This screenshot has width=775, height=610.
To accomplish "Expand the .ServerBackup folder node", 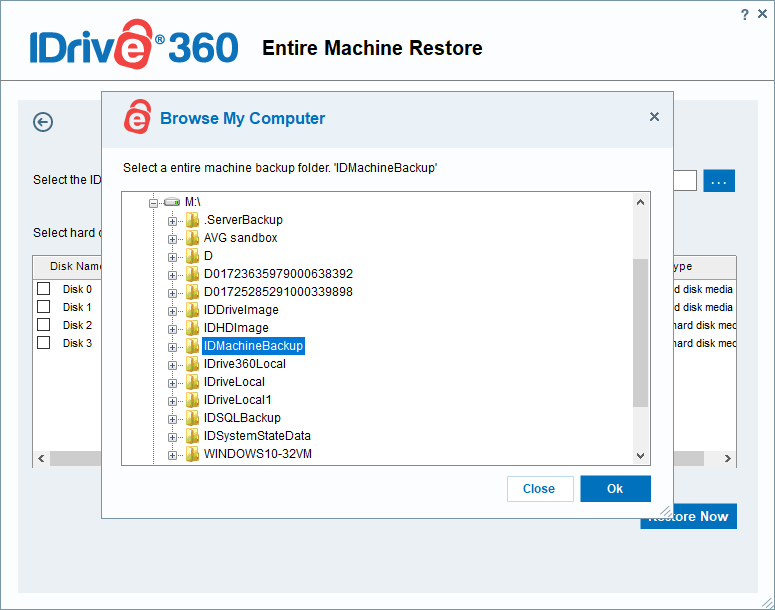I will [172, 220].
